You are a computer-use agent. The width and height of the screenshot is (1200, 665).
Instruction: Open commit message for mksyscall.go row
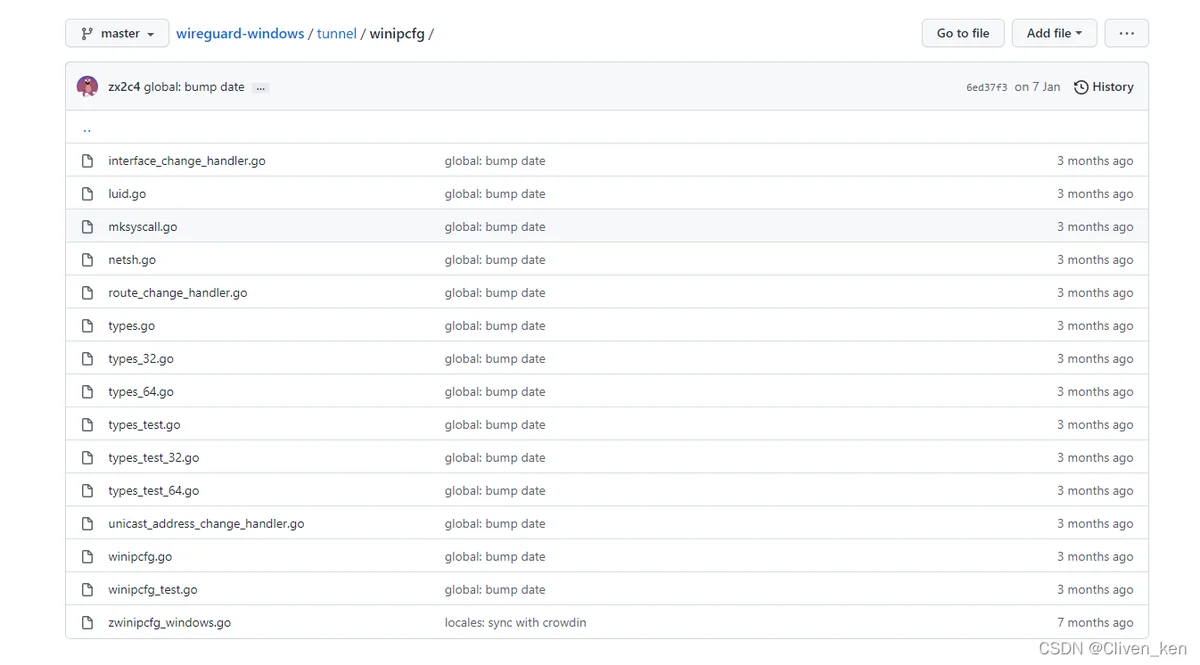[495, 227]
